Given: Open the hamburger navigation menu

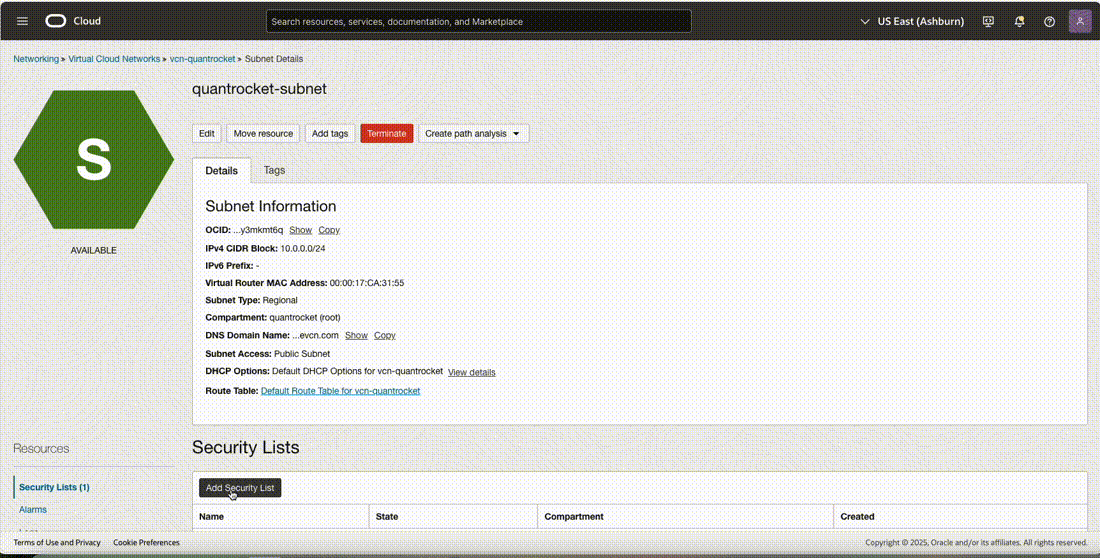Looking at the screenshot, I should pyautogui.click(x=22, y=21).
